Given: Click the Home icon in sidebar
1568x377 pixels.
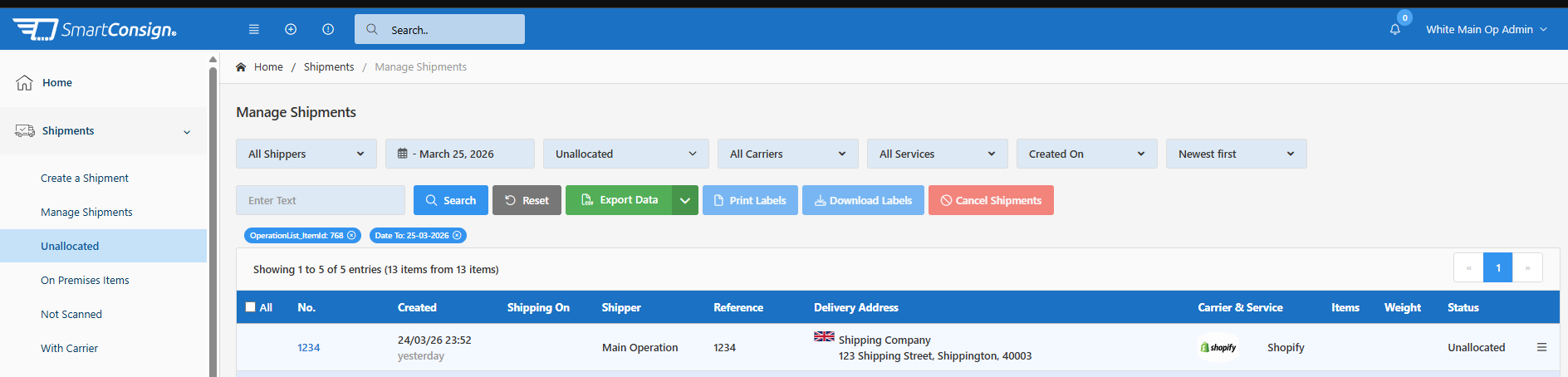Looking at the screenshot, I should [x=25, y=82].
